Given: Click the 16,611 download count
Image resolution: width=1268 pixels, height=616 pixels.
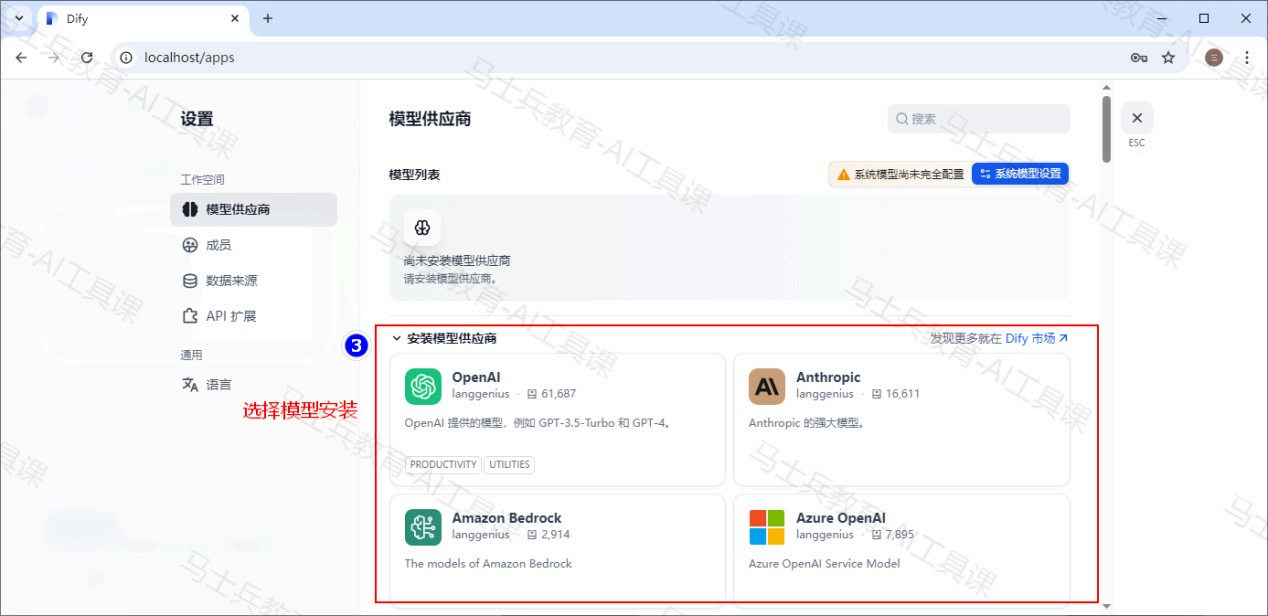Looking at the screenshot, I should (902, 394).
